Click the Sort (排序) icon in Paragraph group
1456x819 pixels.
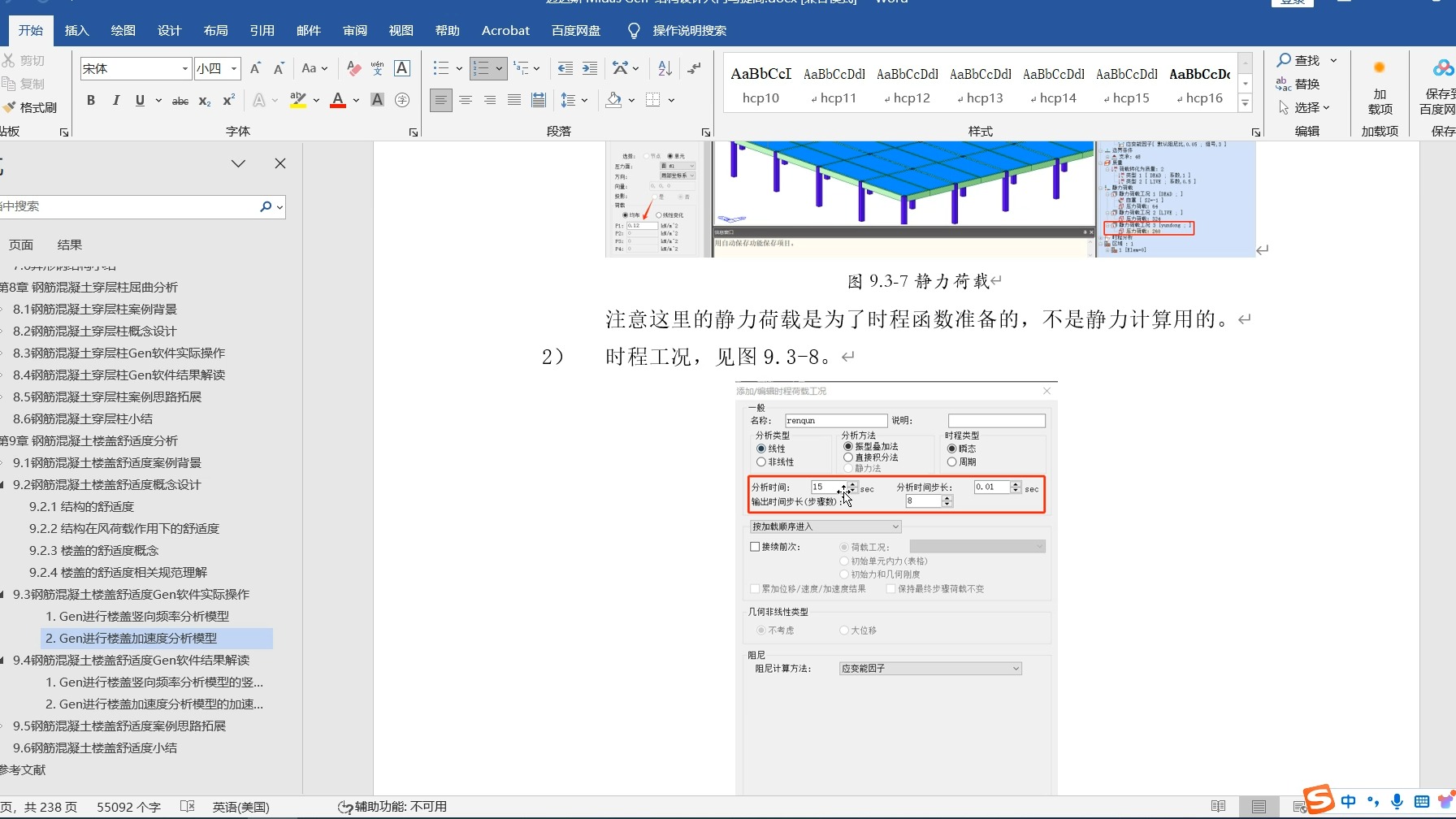click(664, 68)
